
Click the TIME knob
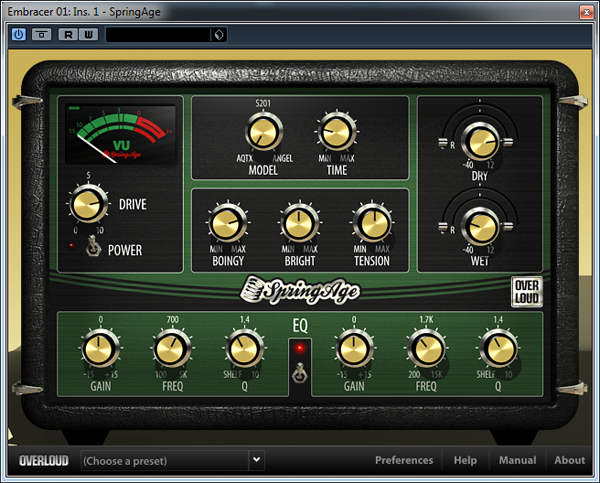336,132
